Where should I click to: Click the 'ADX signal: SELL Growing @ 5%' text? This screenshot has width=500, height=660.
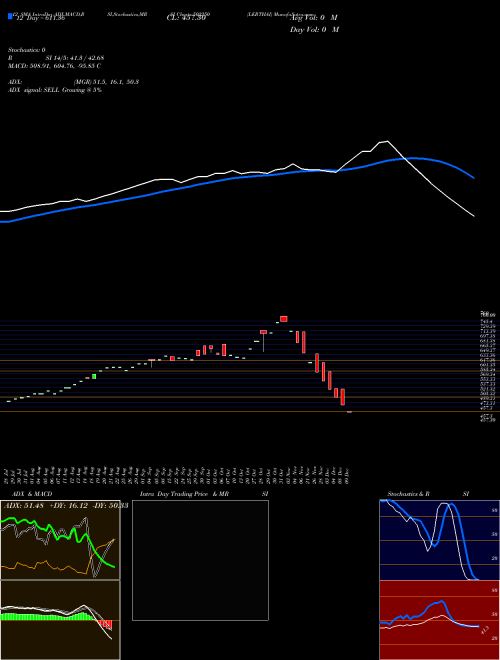click(55, 90)
